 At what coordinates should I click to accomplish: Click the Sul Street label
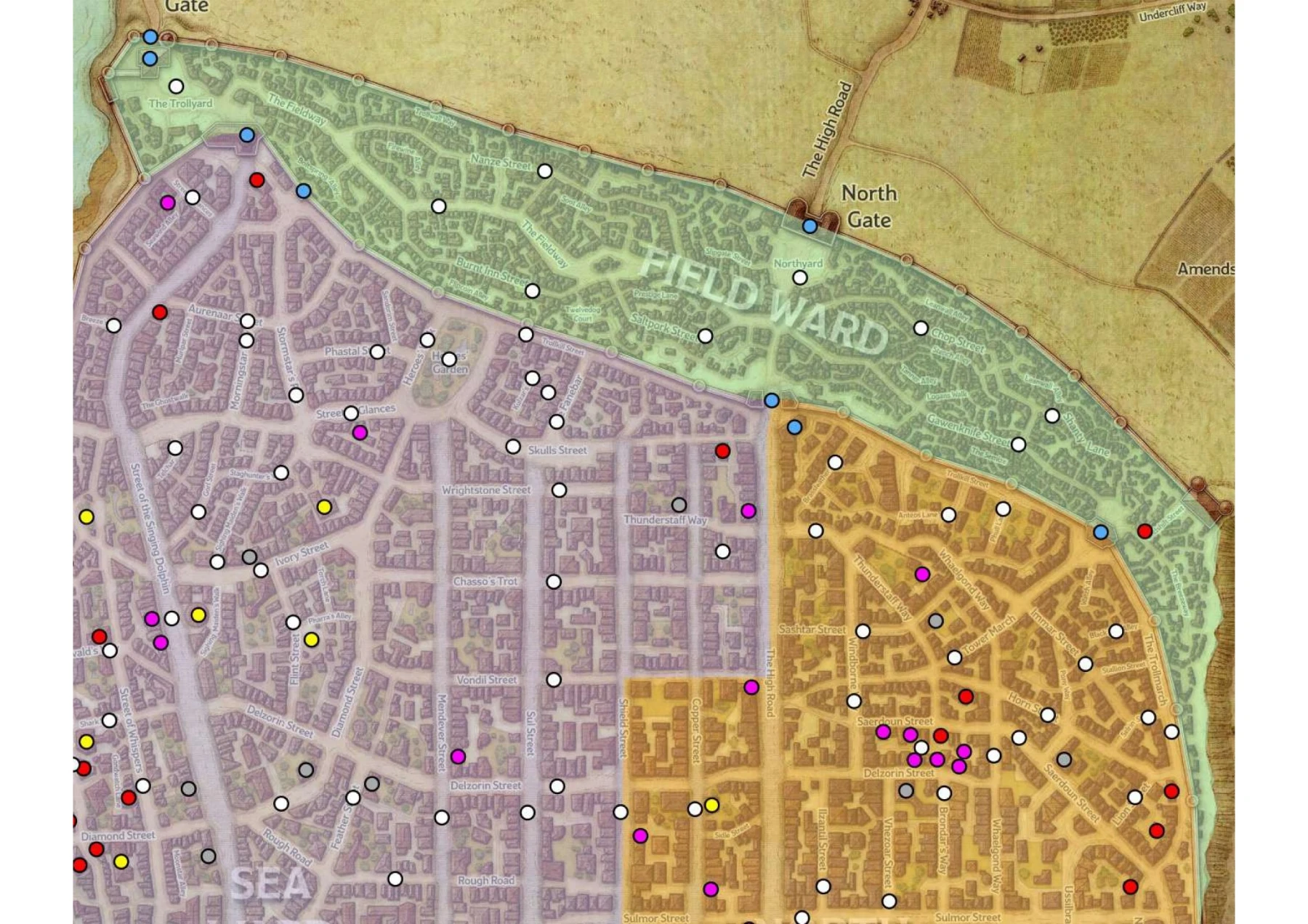tap(530, 733)
